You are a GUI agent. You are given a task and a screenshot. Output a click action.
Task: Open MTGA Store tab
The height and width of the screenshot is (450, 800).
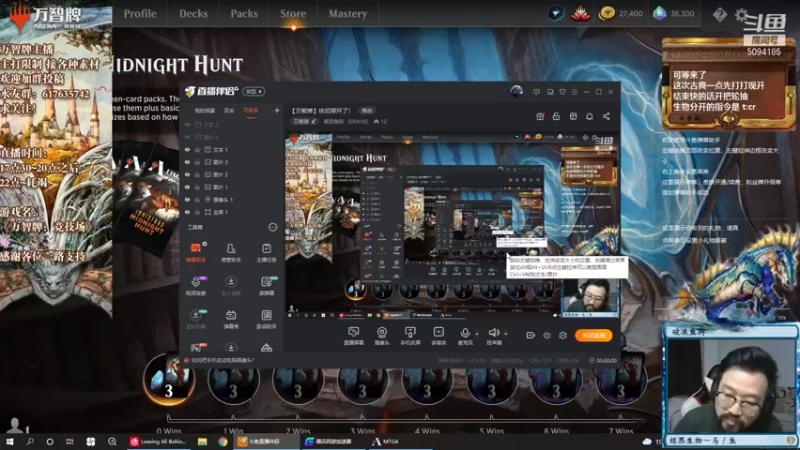pos(293,14)
